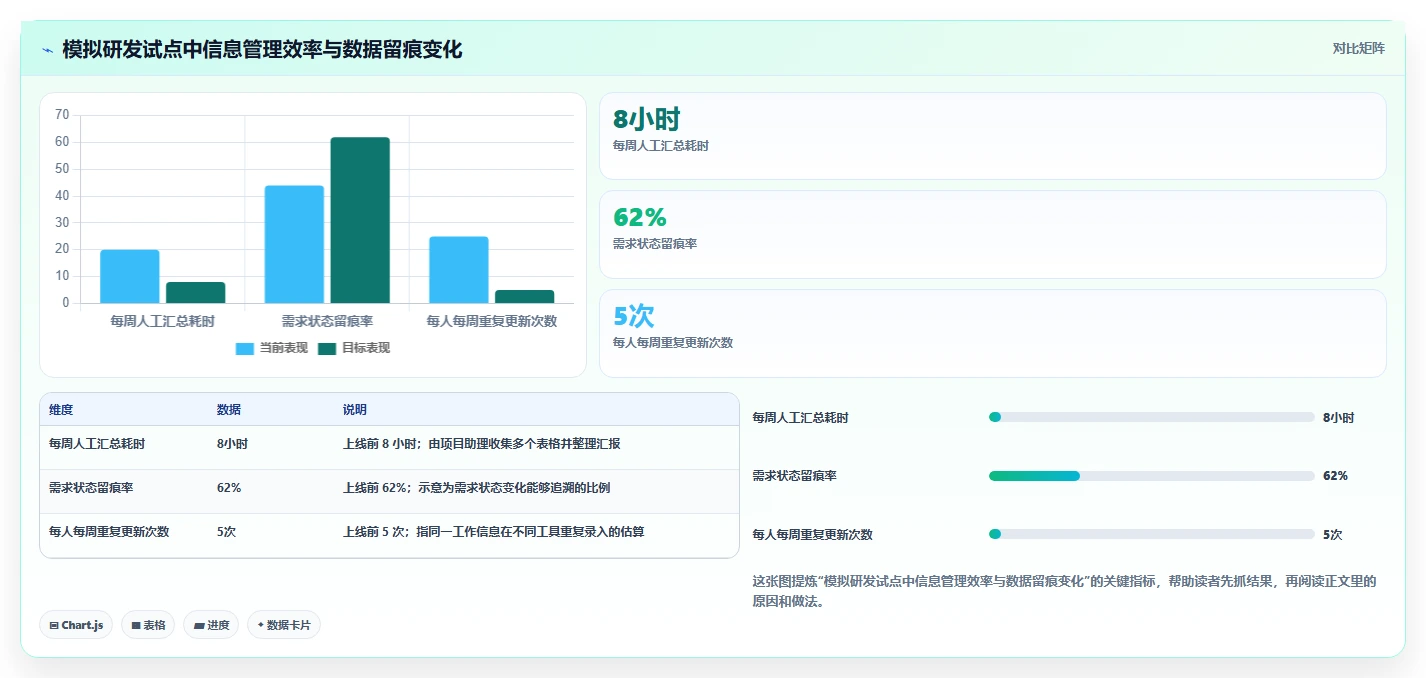Click the tall target bar for 需求状态留痕率
Screen dimensions: 1426x678
pos(360,220)
